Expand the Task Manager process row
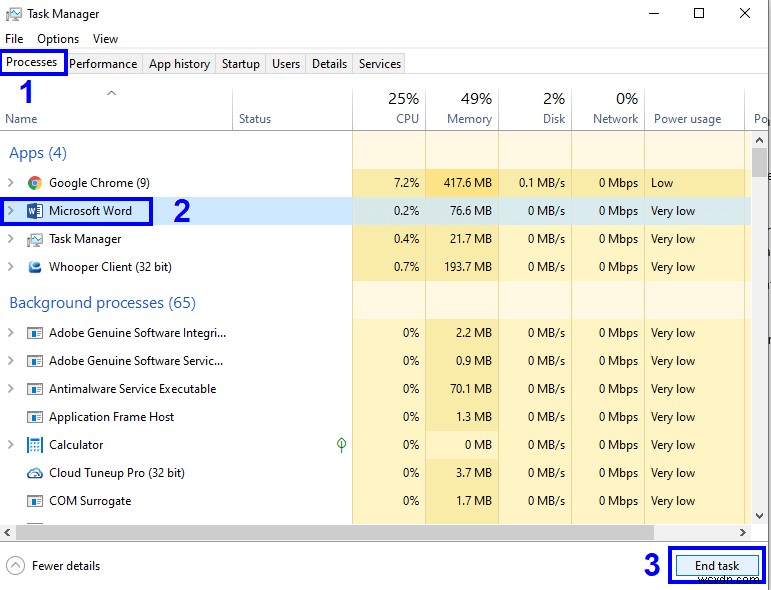771x590 pixels. 10,239
